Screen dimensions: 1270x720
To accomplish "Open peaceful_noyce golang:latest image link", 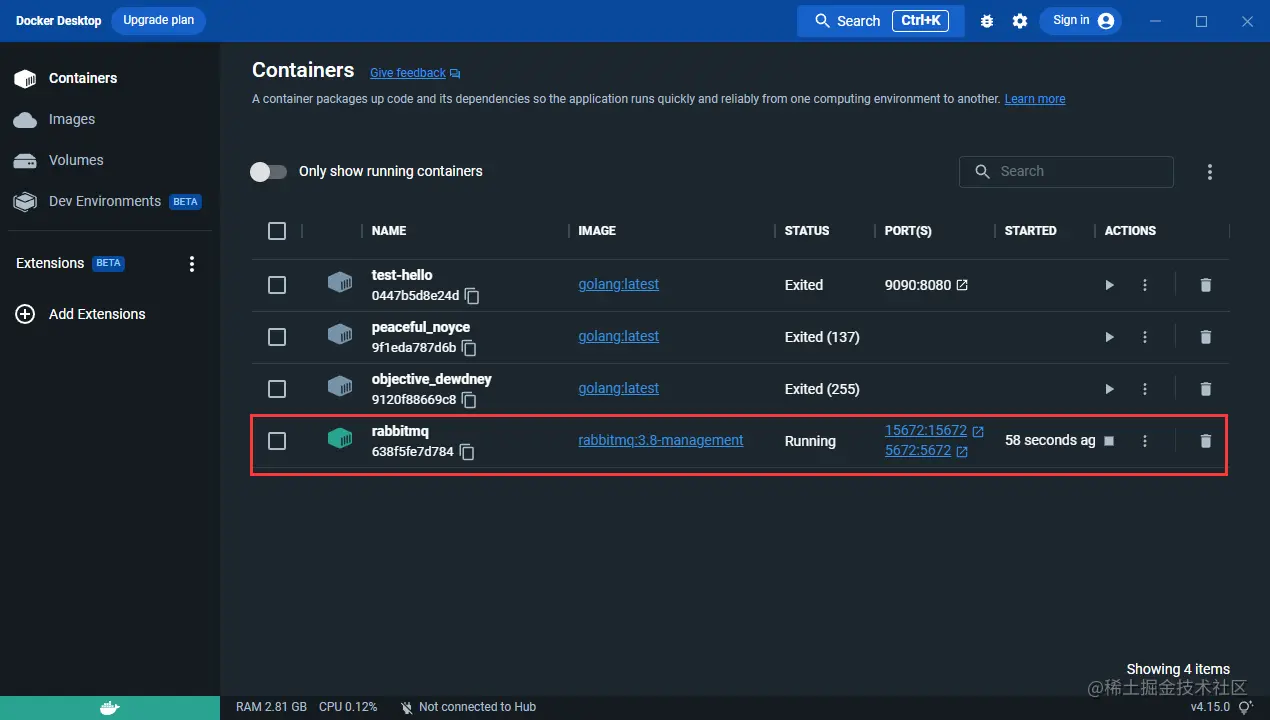I will point(619,336).
